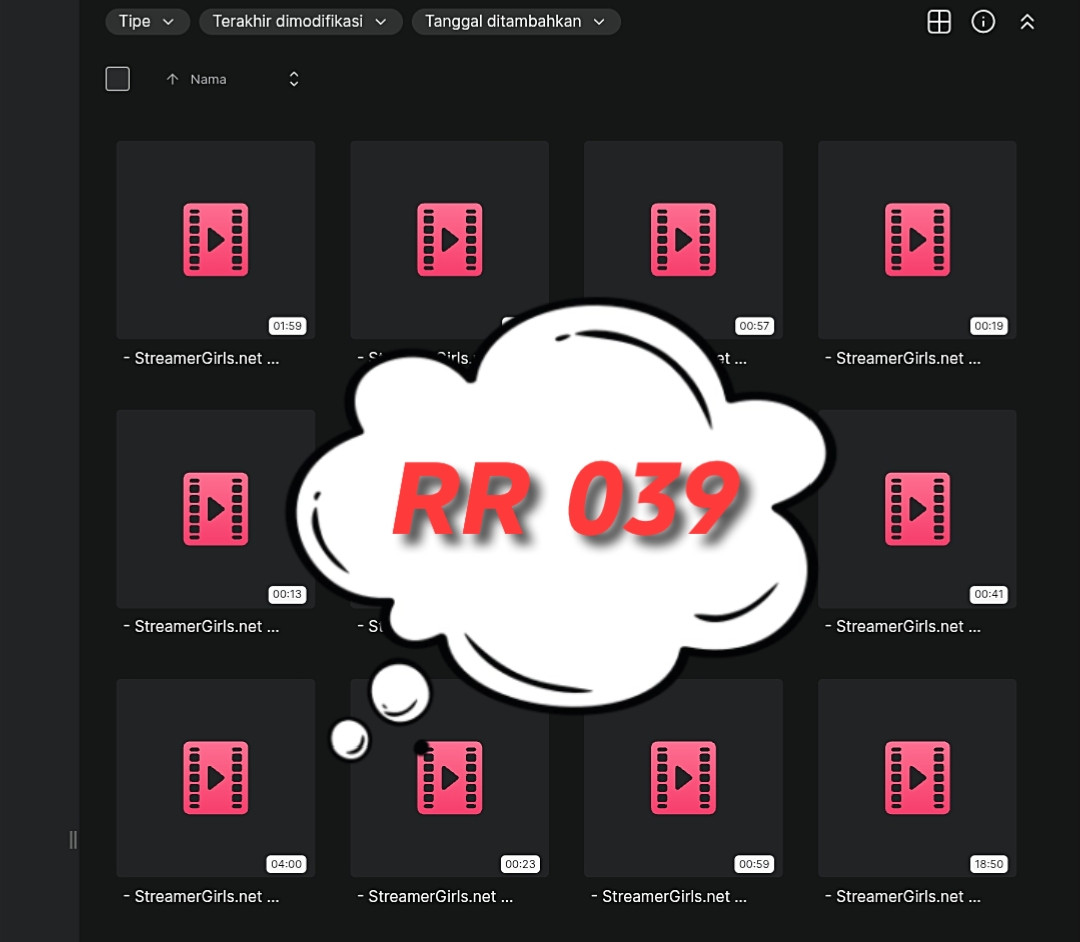1080x942 pixels.
Task: Select file name under the 00:13 video
Action: [201, 627]
